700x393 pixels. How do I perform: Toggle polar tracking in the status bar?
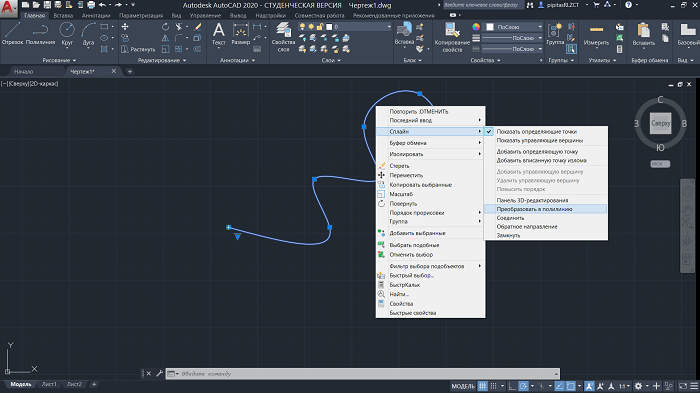(523, 386)
